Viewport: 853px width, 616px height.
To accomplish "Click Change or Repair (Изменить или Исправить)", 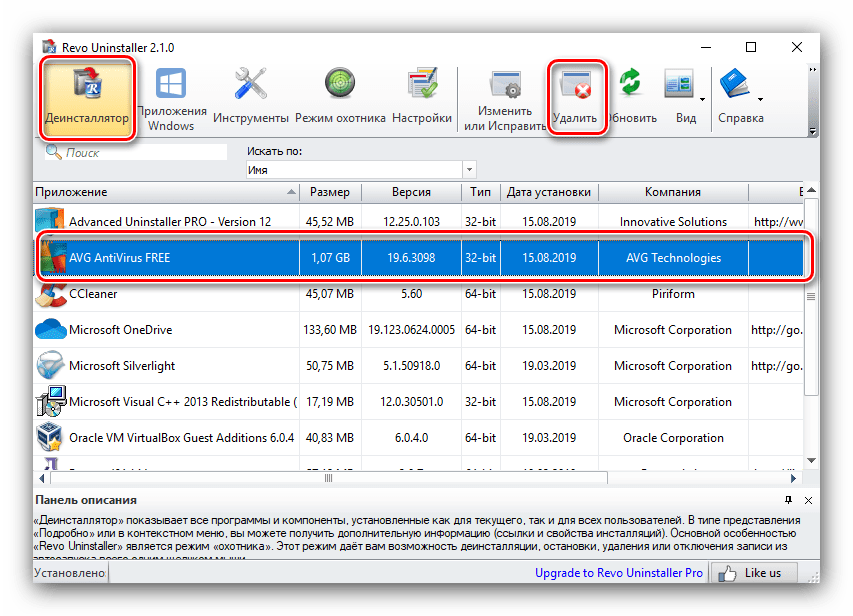I will click(x=504, y=101).
